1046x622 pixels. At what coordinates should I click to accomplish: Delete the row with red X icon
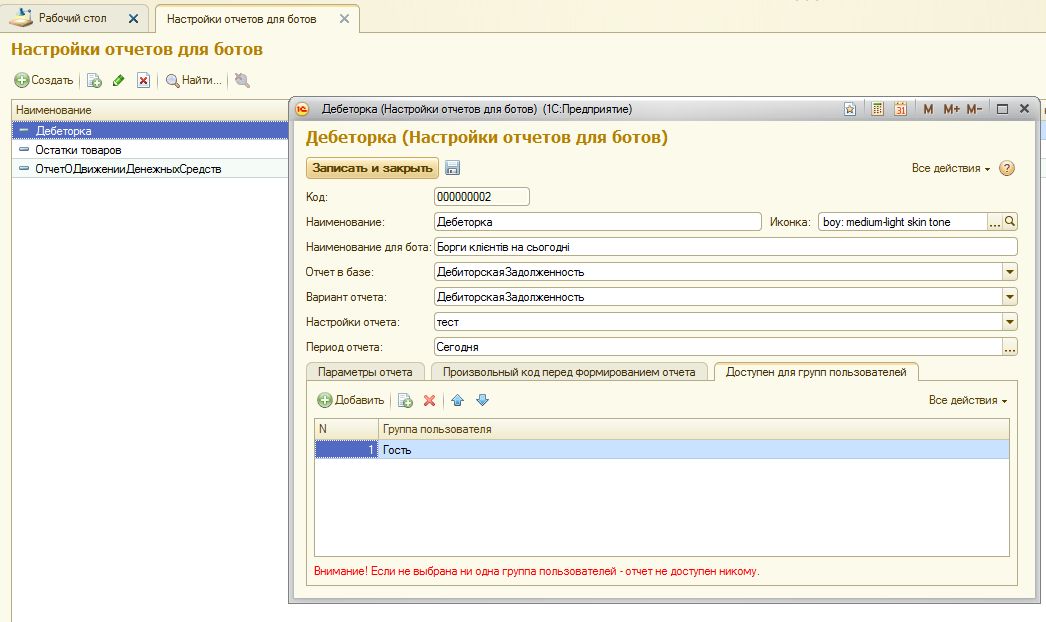point(430,400)
